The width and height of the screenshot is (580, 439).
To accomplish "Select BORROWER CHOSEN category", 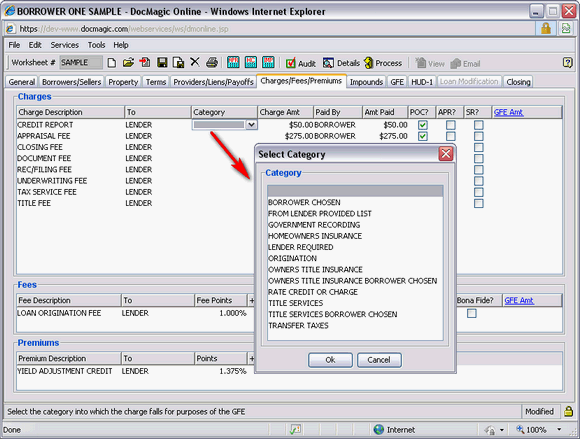I will pyautogui.click(x=355, y=202).
